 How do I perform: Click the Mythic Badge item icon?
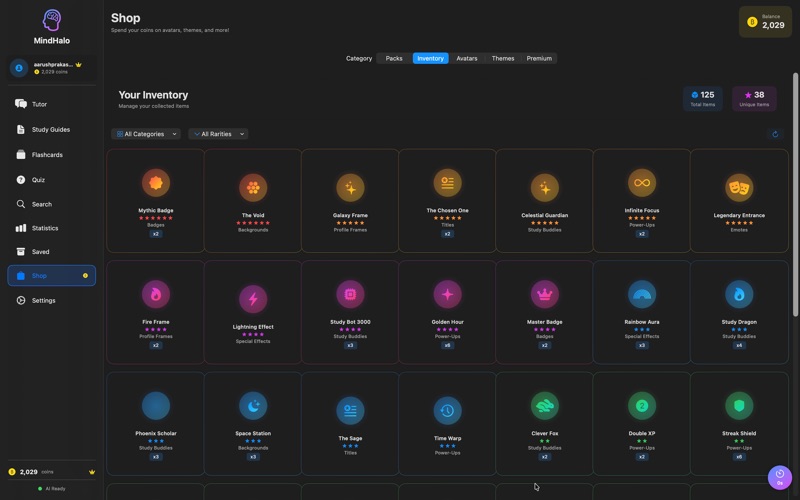(x=156, y=183)
